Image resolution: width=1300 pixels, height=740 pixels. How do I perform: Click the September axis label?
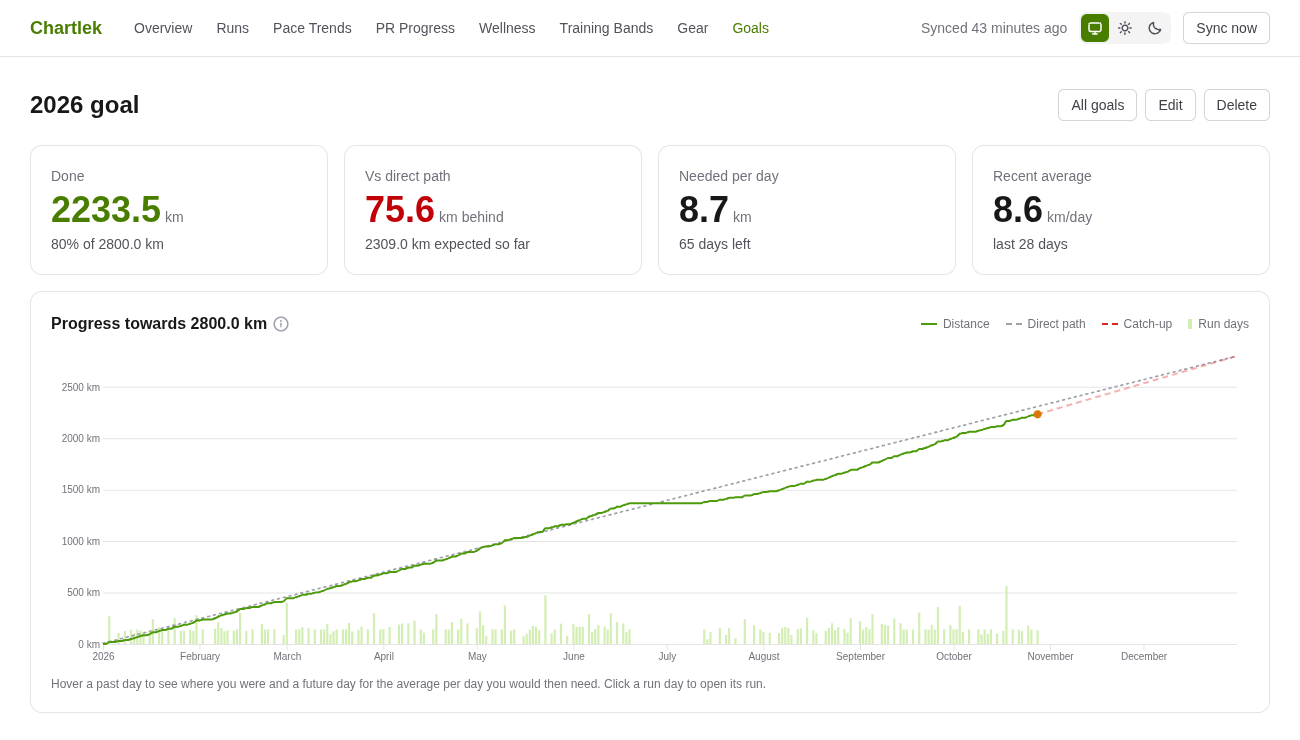(860, 657)
